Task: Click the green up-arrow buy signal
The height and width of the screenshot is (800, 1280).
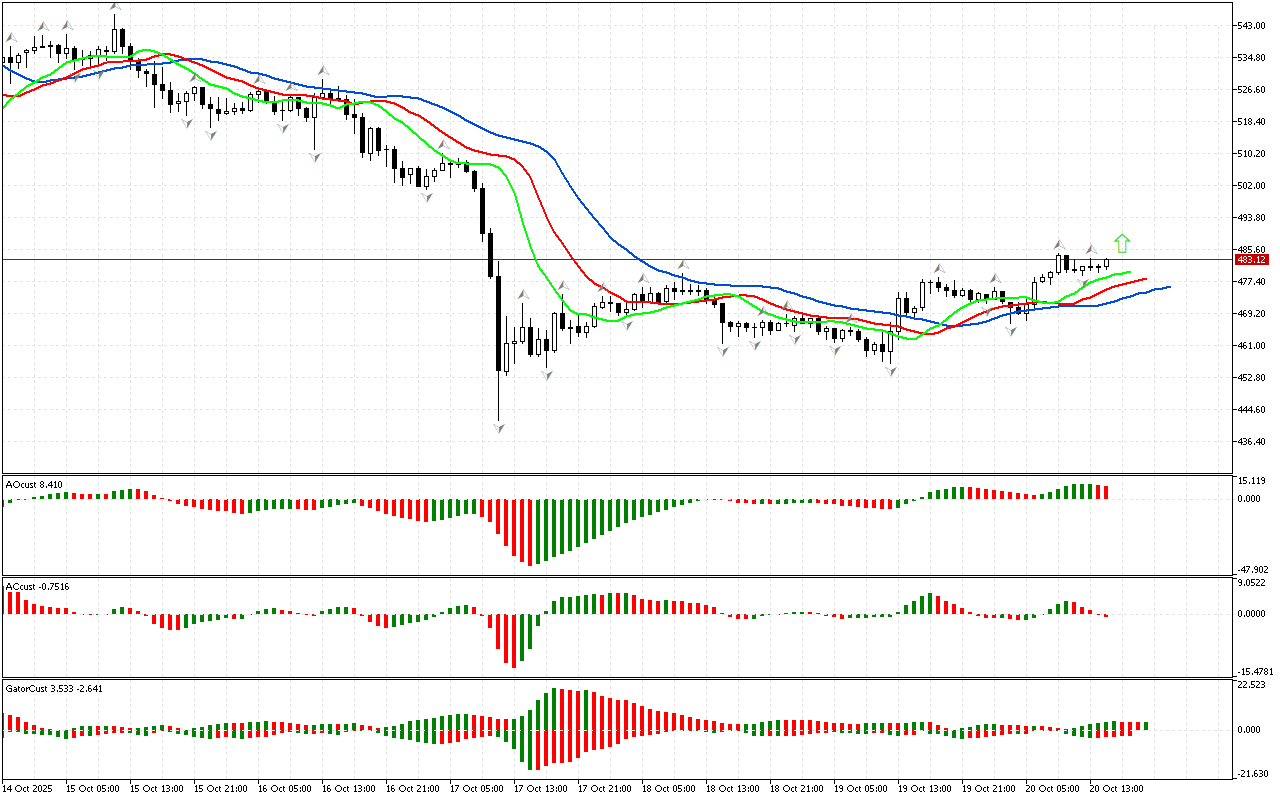Action: (1122, 243)
